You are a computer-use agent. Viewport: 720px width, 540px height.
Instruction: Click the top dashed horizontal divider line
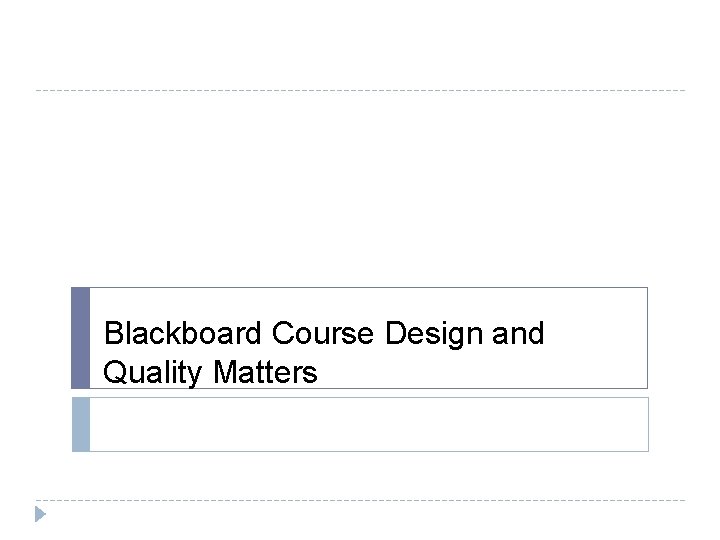tap(360, 91)
